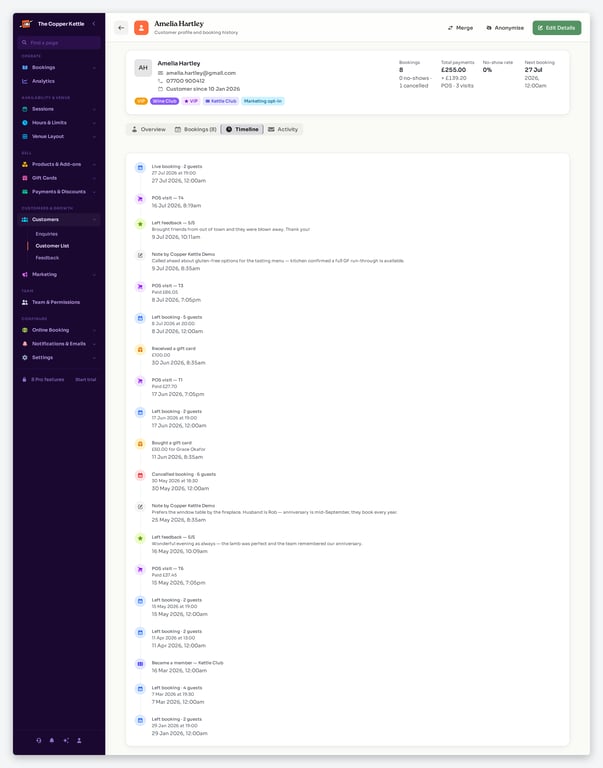The width and height of the screenshot is (603, 768).
Task: Click the 07700 900412 phone number
Action: coord(185,81)
